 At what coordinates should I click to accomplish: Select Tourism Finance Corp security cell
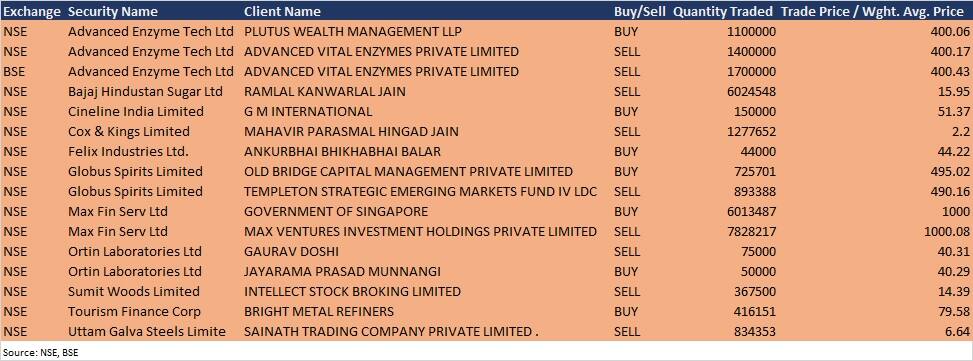tap(135, 311)
